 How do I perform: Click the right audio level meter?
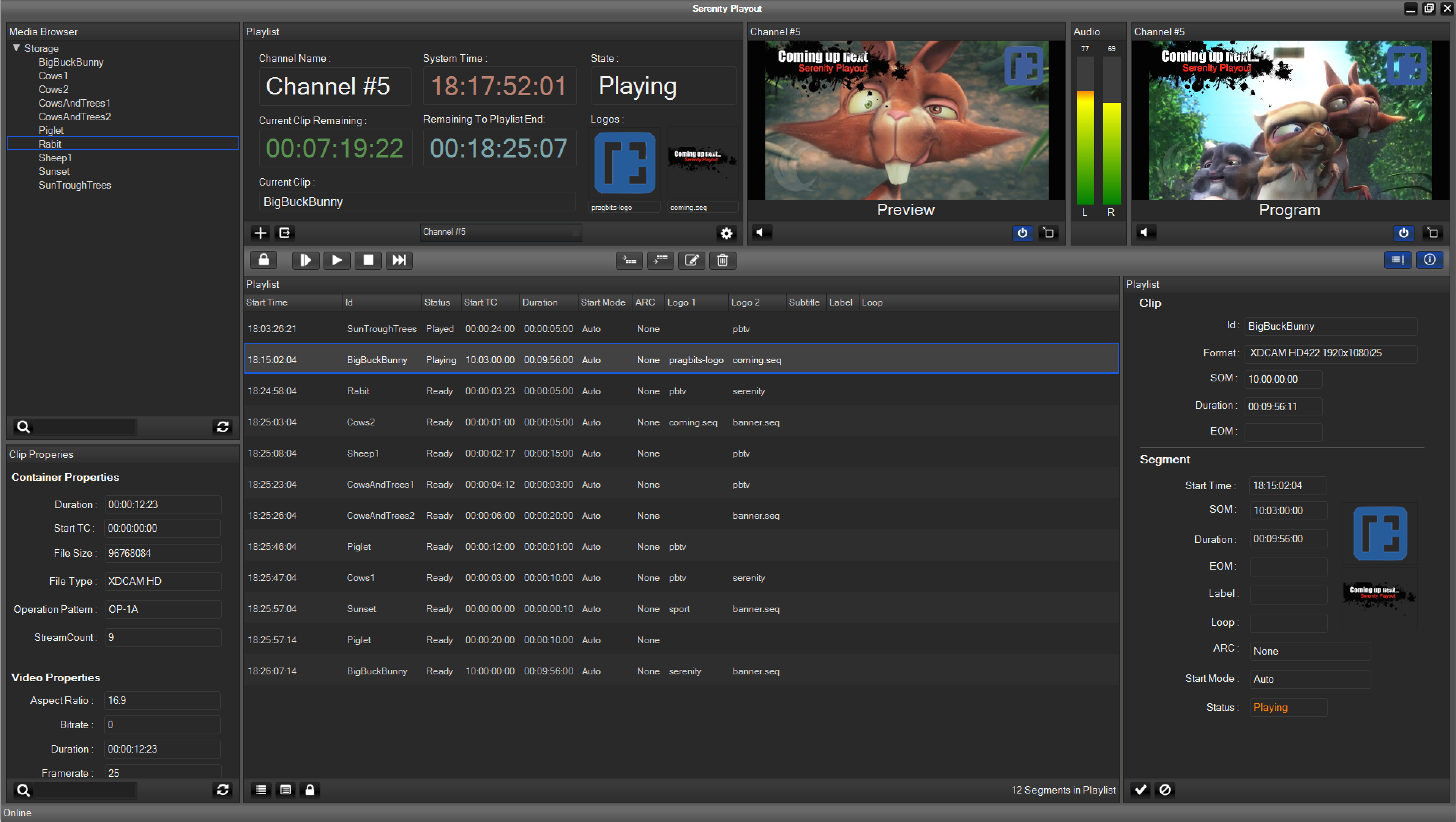(x=1112, y=130)
